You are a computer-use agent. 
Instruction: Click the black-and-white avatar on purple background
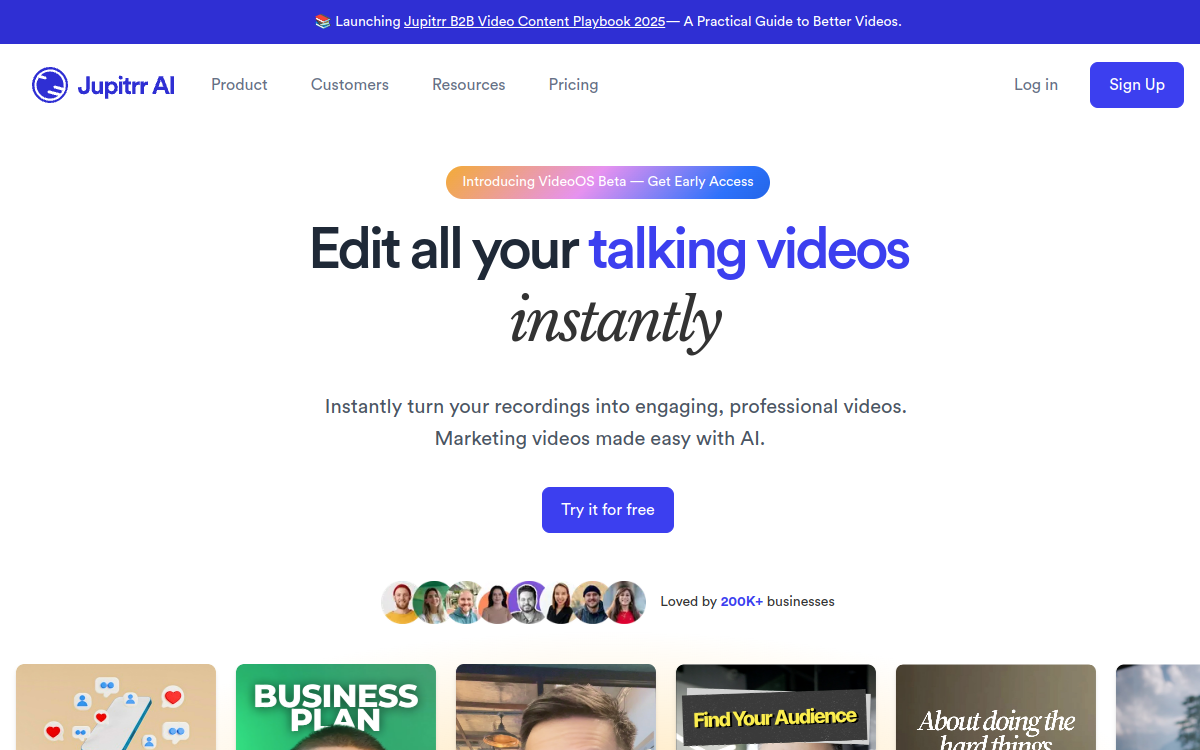tap(527, 602)
